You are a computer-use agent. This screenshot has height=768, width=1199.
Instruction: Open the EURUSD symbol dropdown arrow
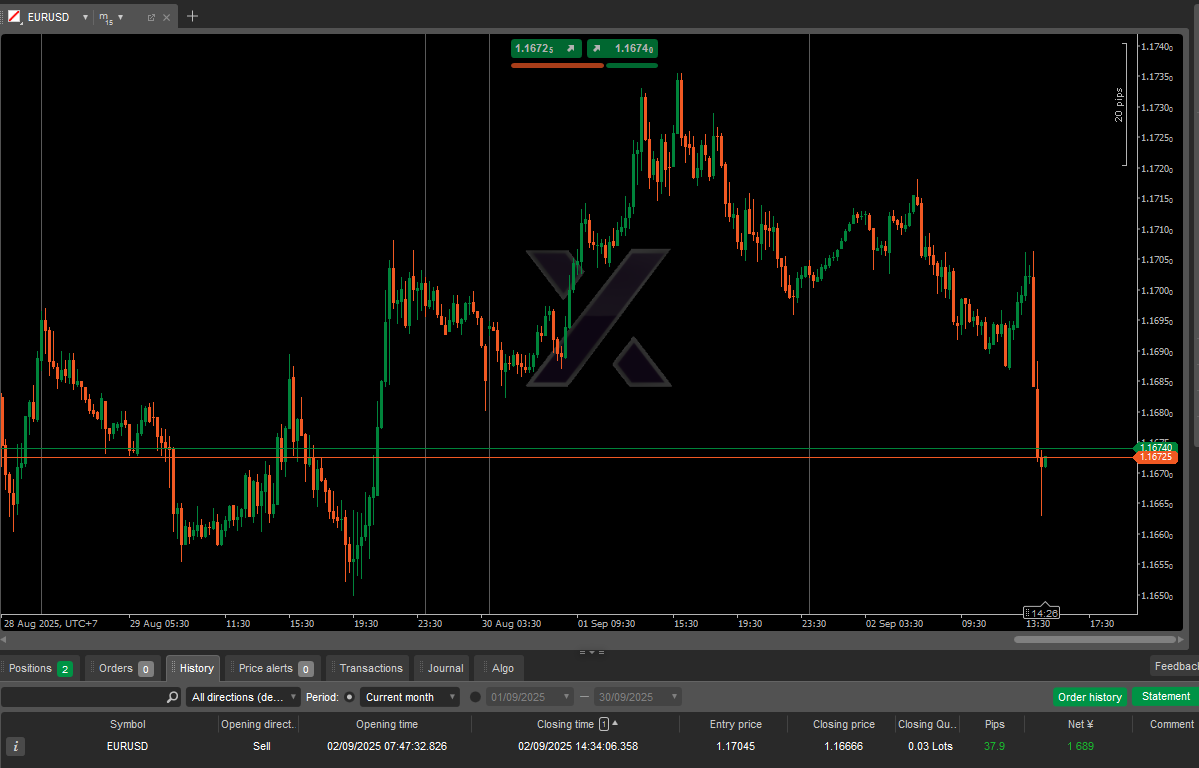[x=85, y=17]
